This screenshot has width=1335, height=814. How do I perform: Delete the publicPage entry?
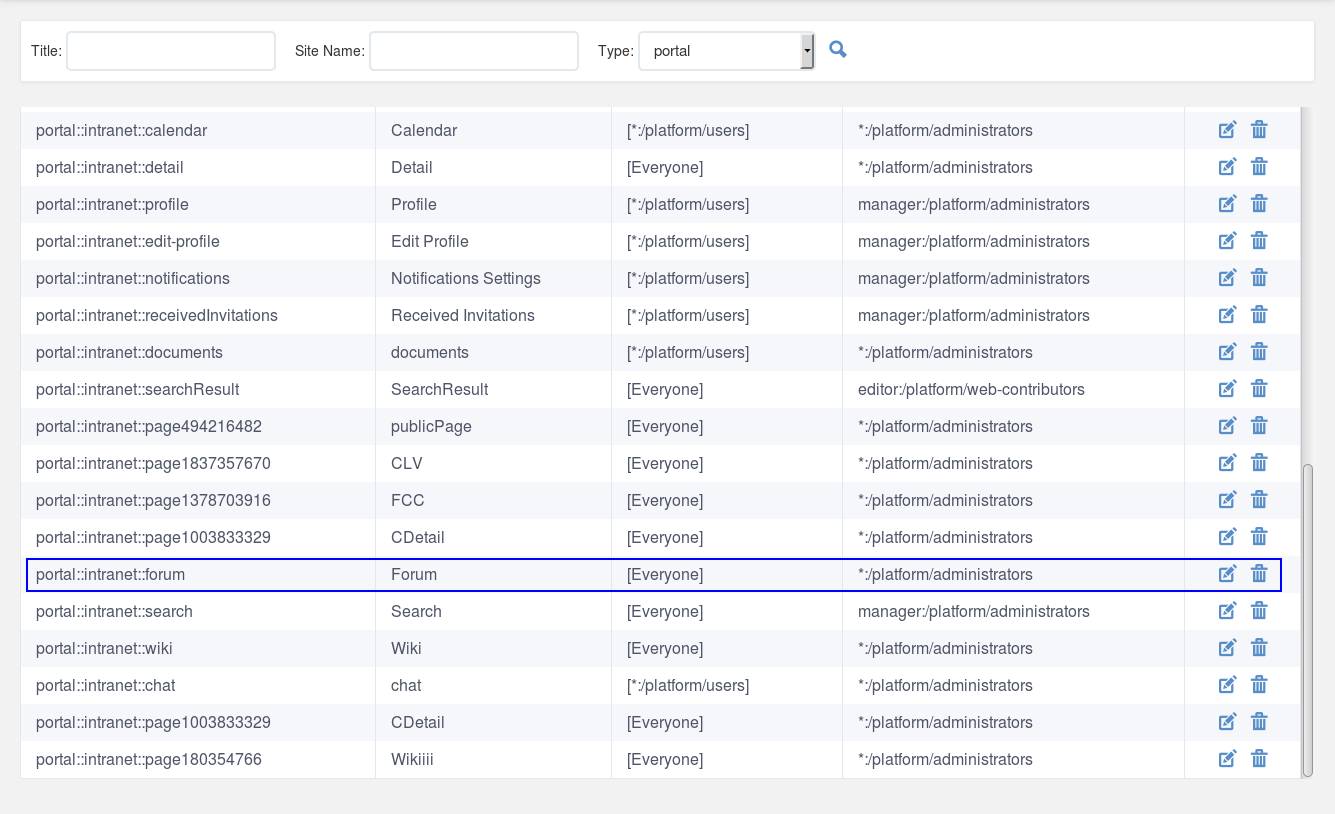click(x=1259, y=426)
